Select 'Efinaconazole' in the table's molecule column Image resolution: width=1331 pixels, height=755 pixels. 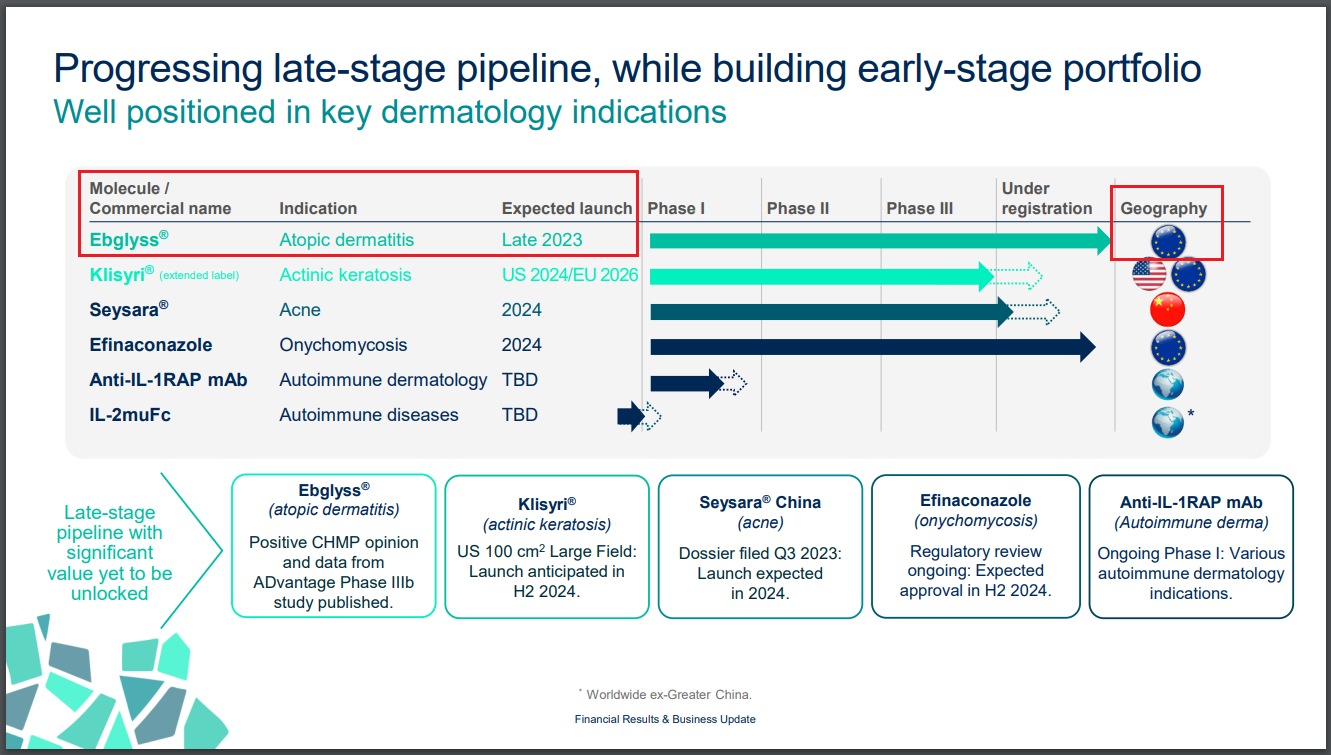point(151,345)
